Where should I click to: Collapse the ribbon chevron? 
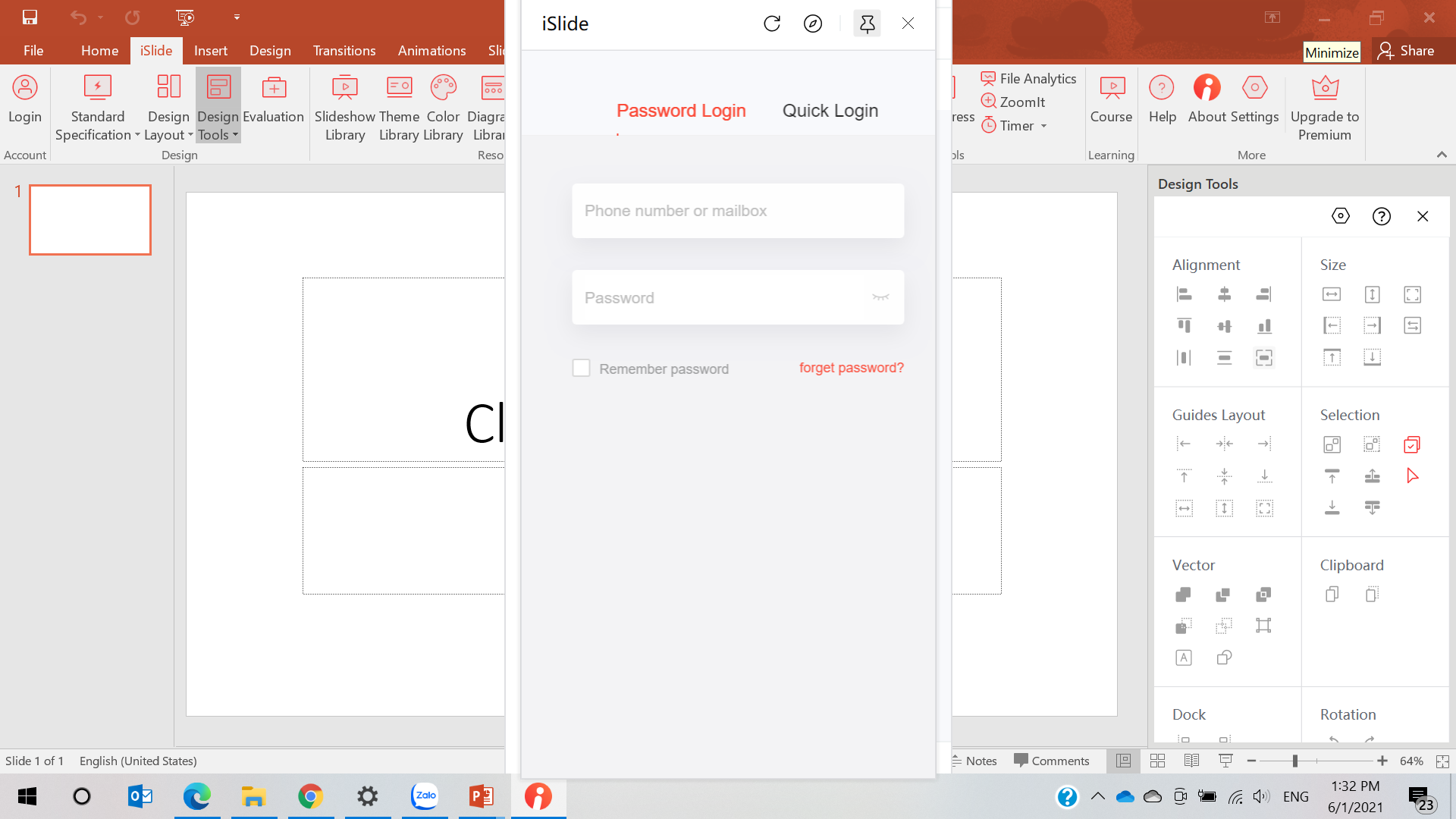pos(1442,155)
